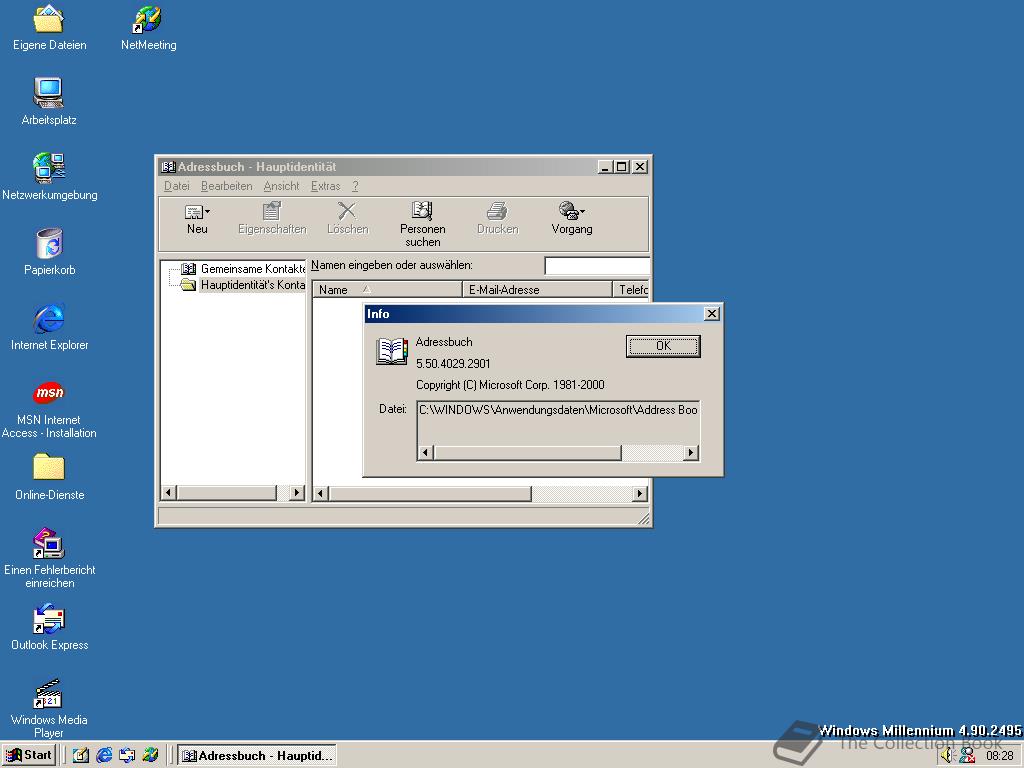The height and width of the screenshot is (768, 1024).
Task: Open Outlook Express from quick launch
Action: coord(127,755)
